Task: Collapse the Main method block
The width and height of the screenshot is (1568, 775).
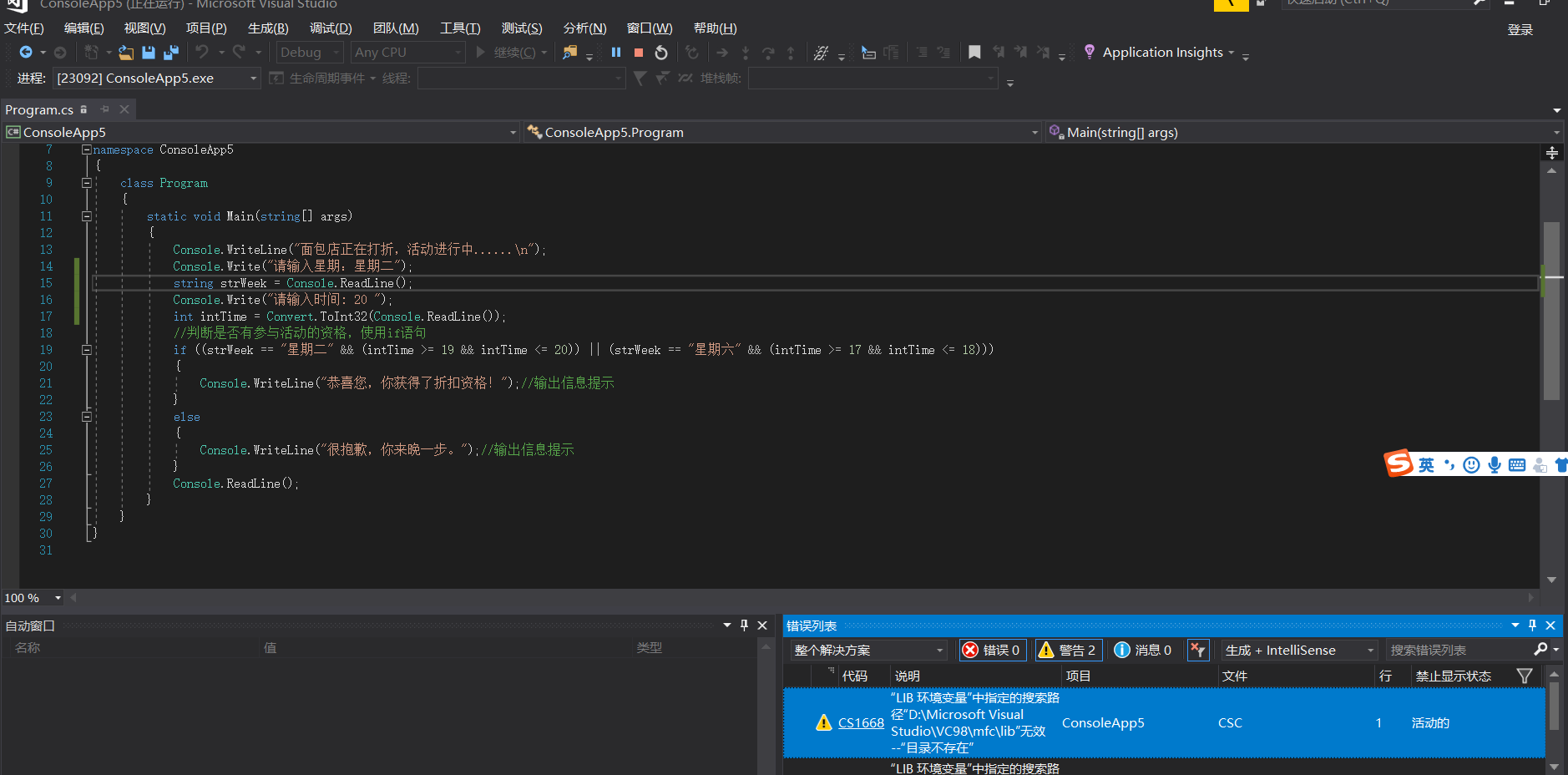Action: [x=86, y=216]
